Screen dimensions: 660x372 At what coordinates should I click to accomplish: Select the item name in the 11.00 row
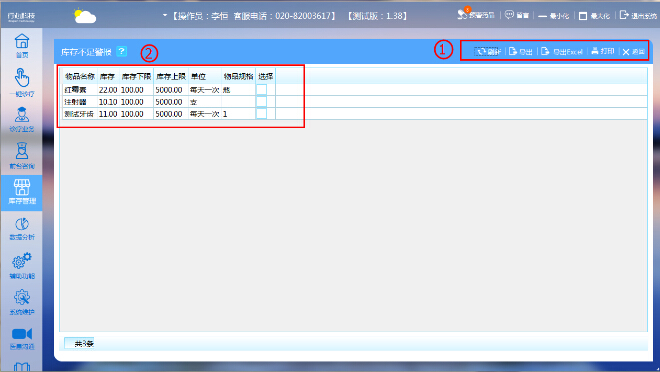tap(79, 114)
